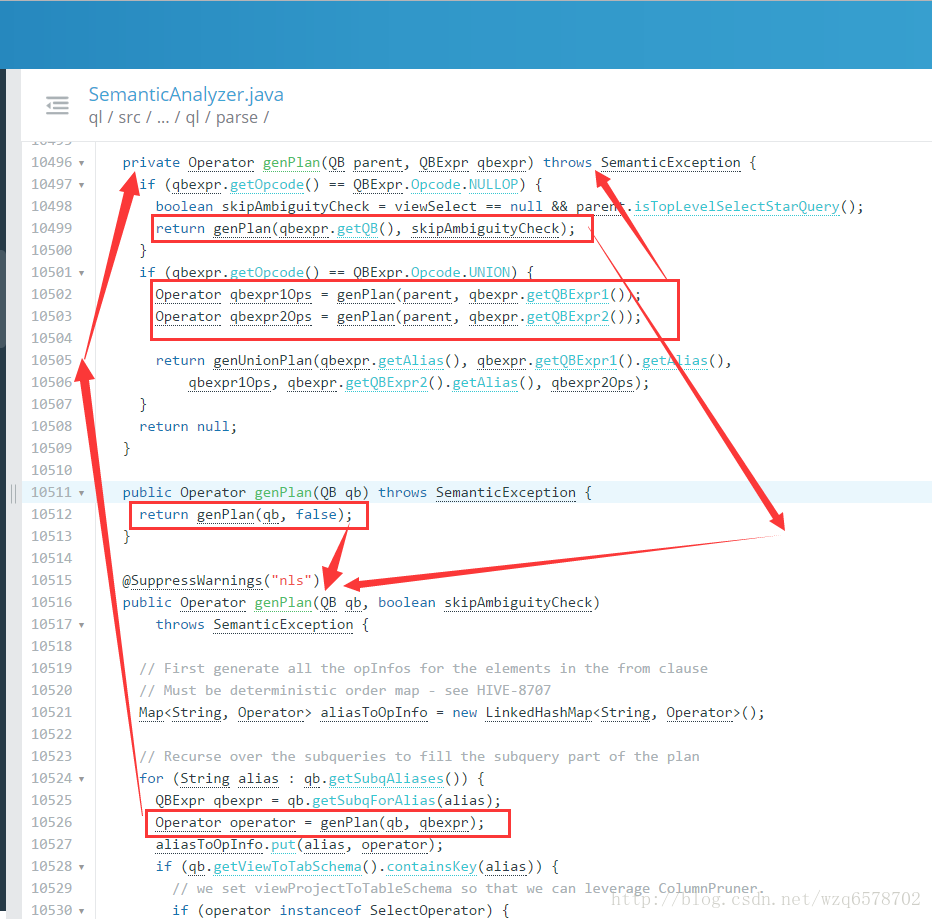
Task: Collapse the genPlan method at line 10511
Action: [81, 493]
